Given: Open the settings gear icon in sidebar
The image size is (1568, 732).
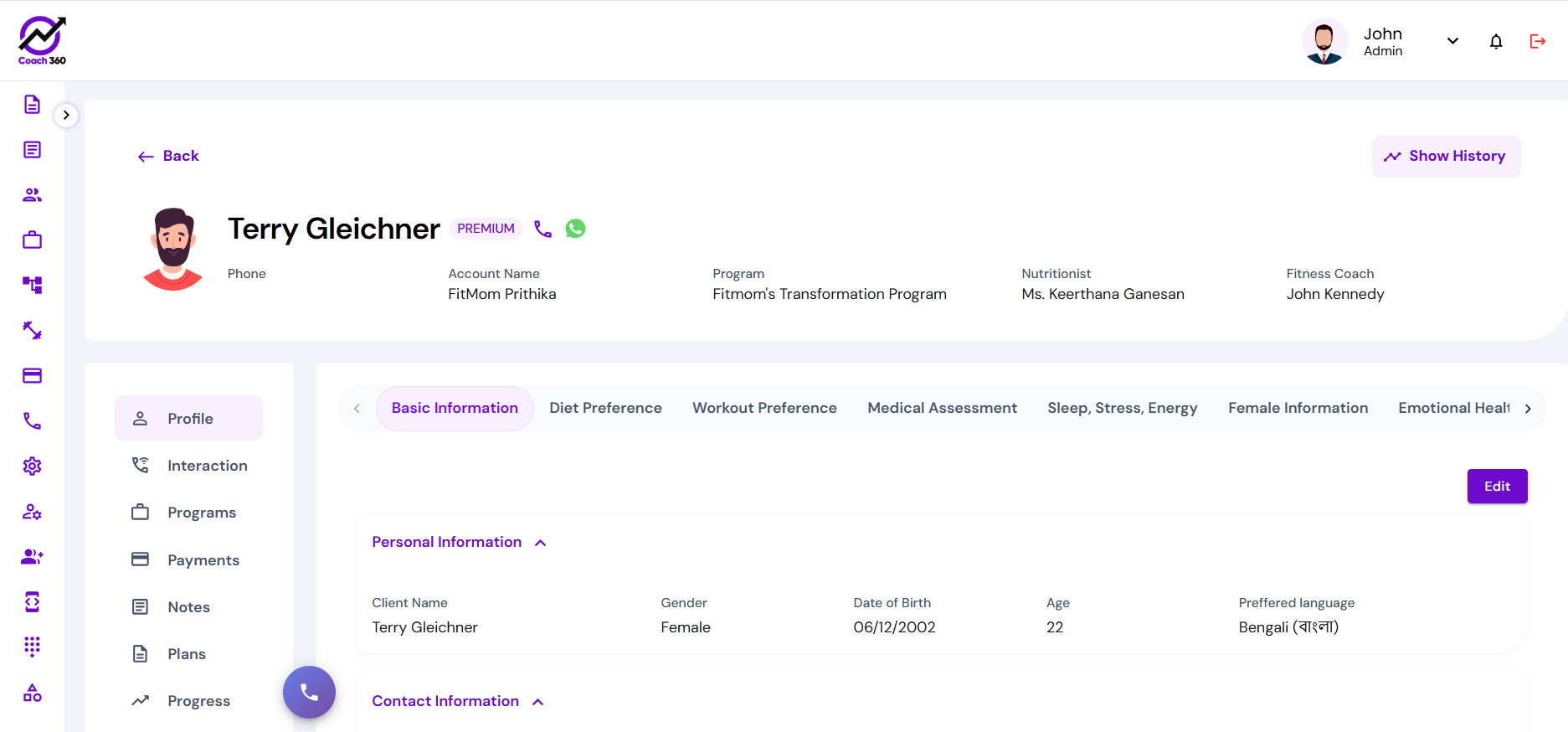Looking at the screenshot, I should 32,467.
